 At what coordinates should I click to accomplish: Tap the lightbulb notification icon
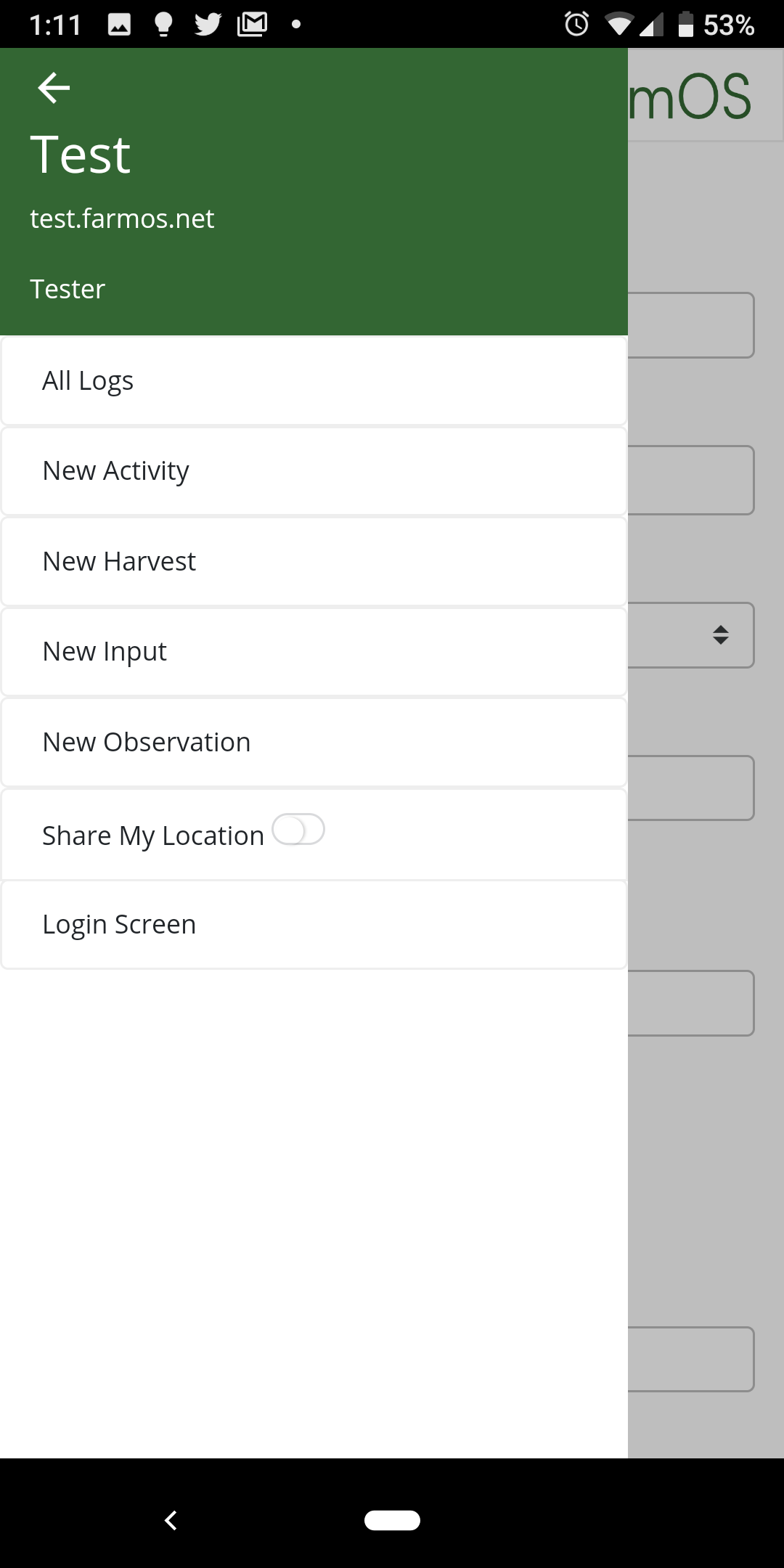(x=163, y=24)
